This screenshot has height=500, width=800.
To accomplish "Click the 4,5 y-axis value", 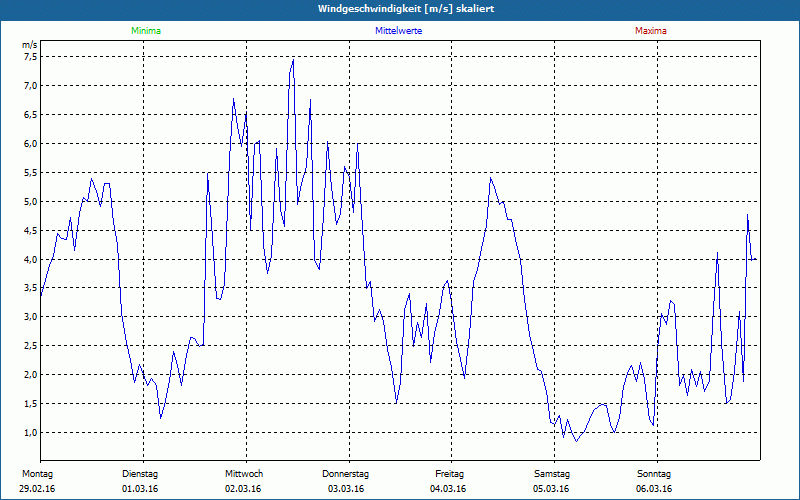I will click(31, 231).
